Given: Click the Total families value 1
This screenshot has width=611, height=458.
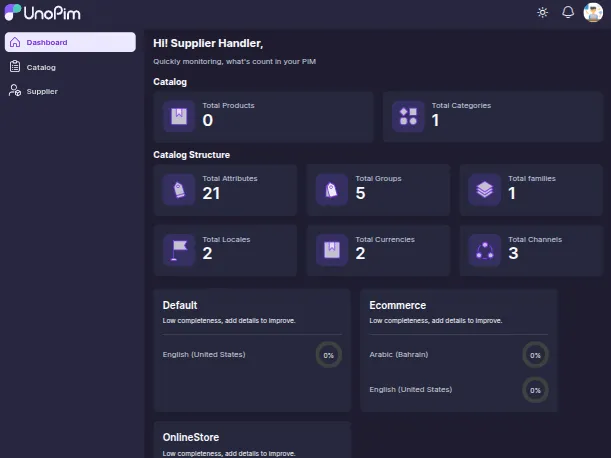Looking at the screenshot, I should [x=512, y=193].
